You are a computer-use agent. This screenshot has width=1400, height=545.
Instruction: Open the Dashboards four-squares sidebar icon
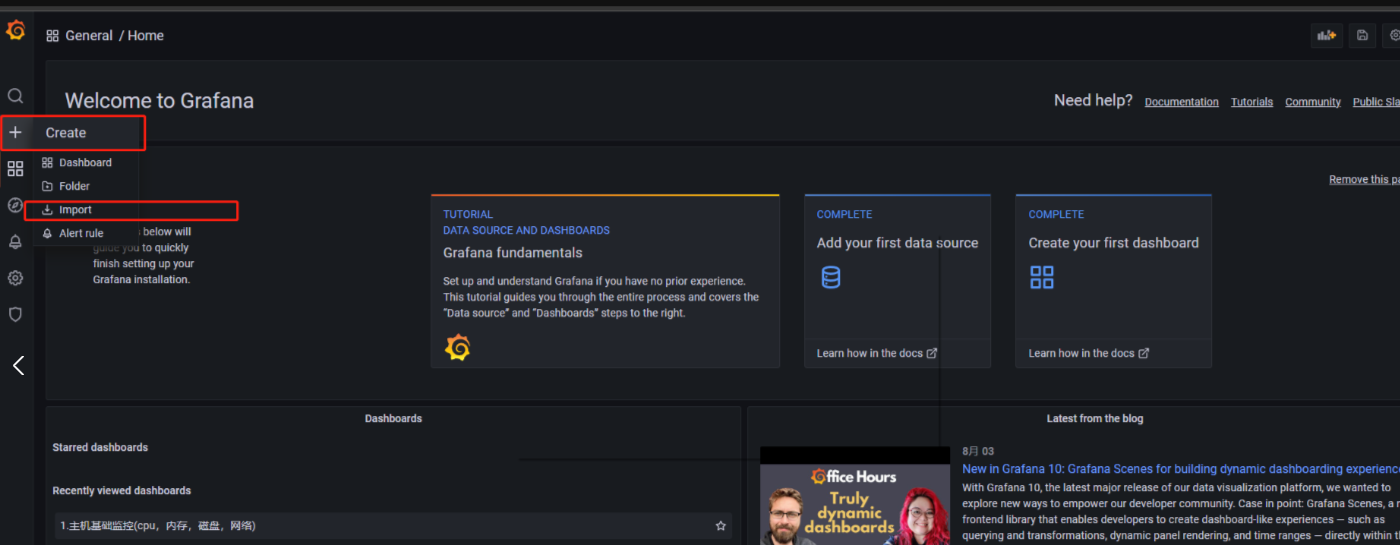15,169
